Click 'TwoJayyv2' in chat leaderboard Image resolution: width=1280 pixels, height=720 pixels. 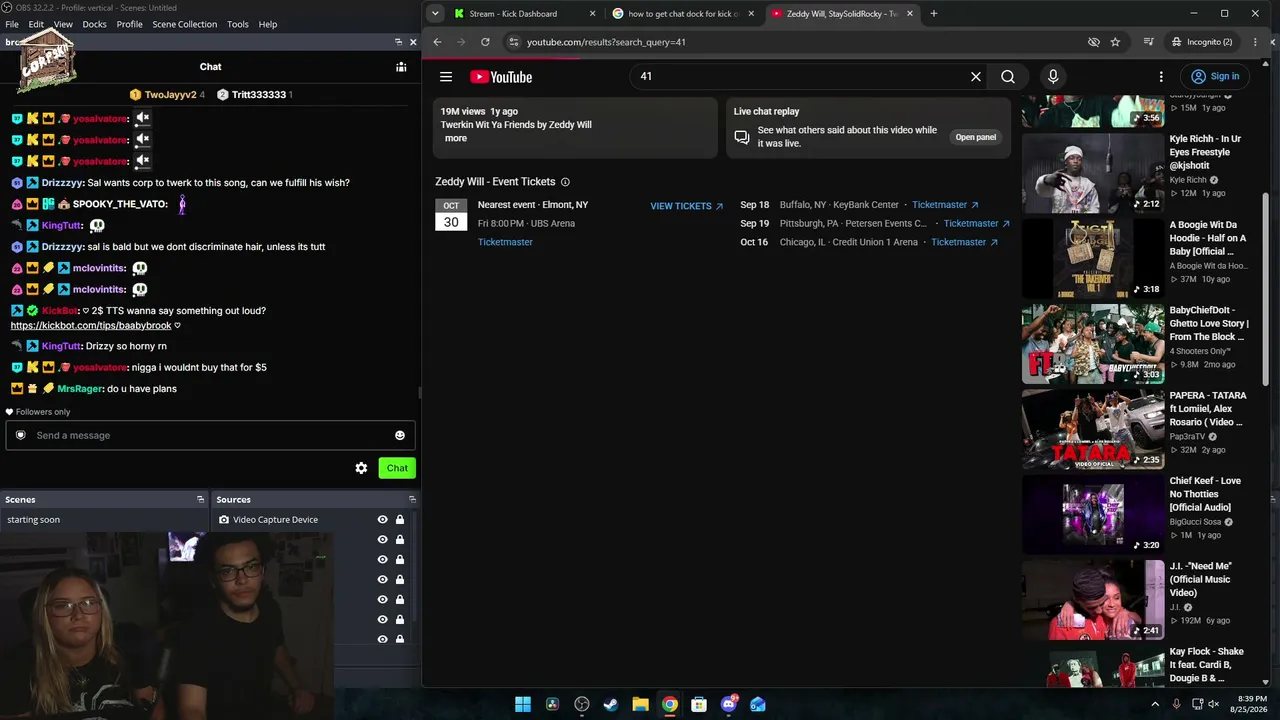(170, 95)
